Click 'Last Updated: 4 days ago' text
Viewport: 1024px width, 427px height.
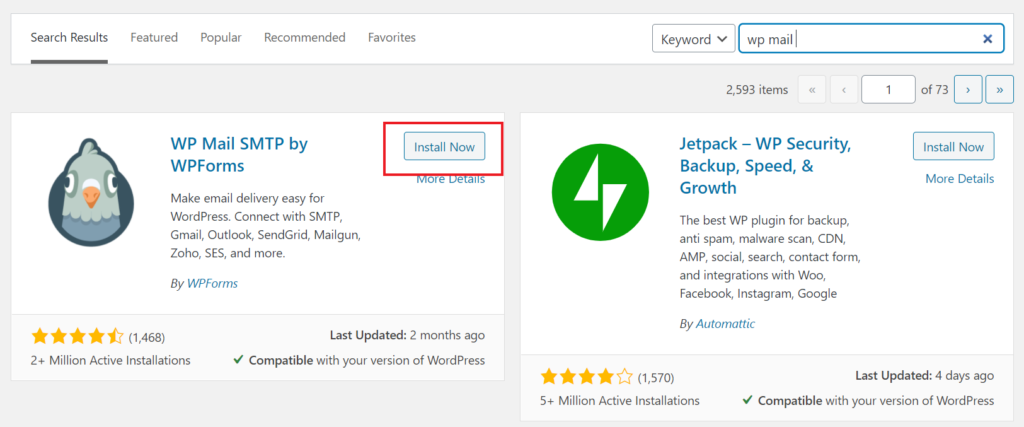click(925, 375)
